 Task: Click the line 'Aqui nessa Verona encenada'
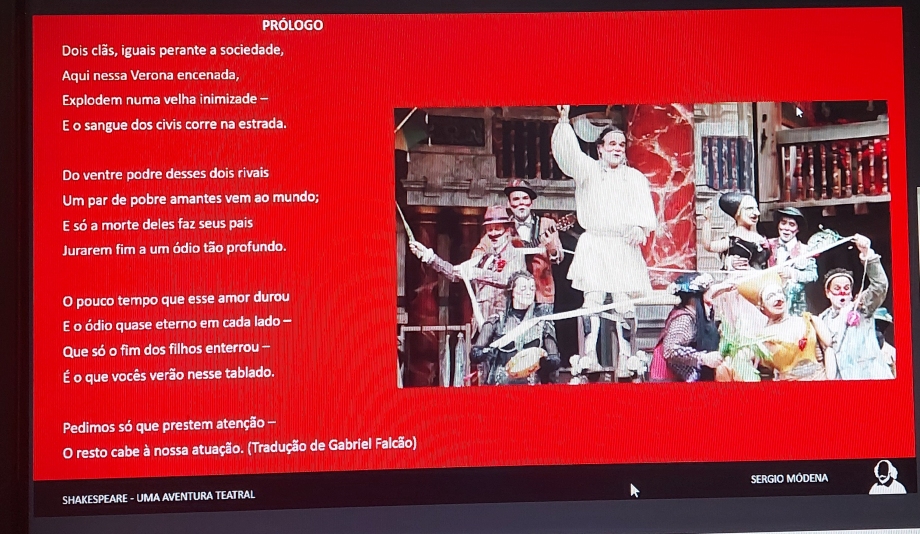click(x=150, y=75)
